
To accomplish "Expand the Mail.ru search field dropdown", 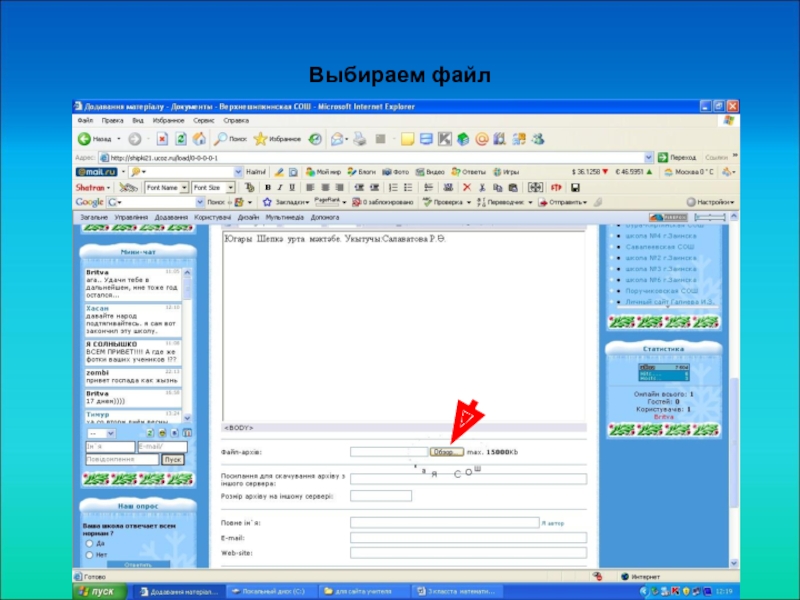I will coord(238,172).
